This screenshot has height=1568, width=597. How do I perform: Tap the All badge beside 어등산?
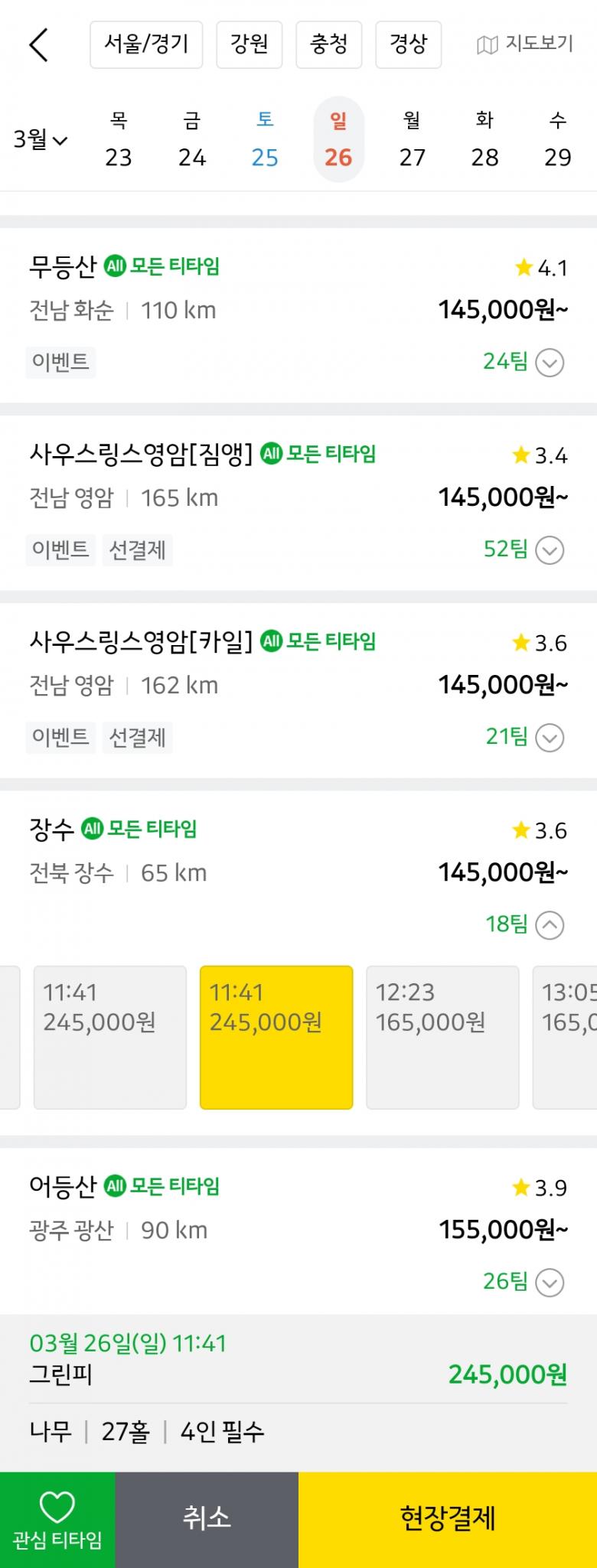coord(115,1186)
